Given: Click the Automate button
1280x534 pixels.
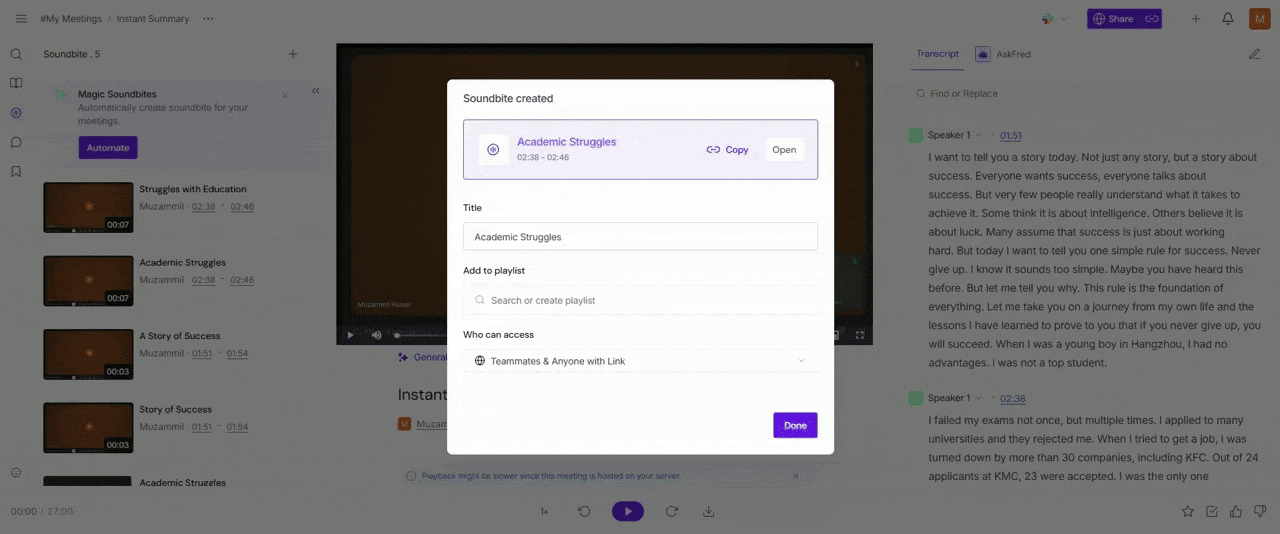Looking at the screenshot, I should click(x=108, y=148).
